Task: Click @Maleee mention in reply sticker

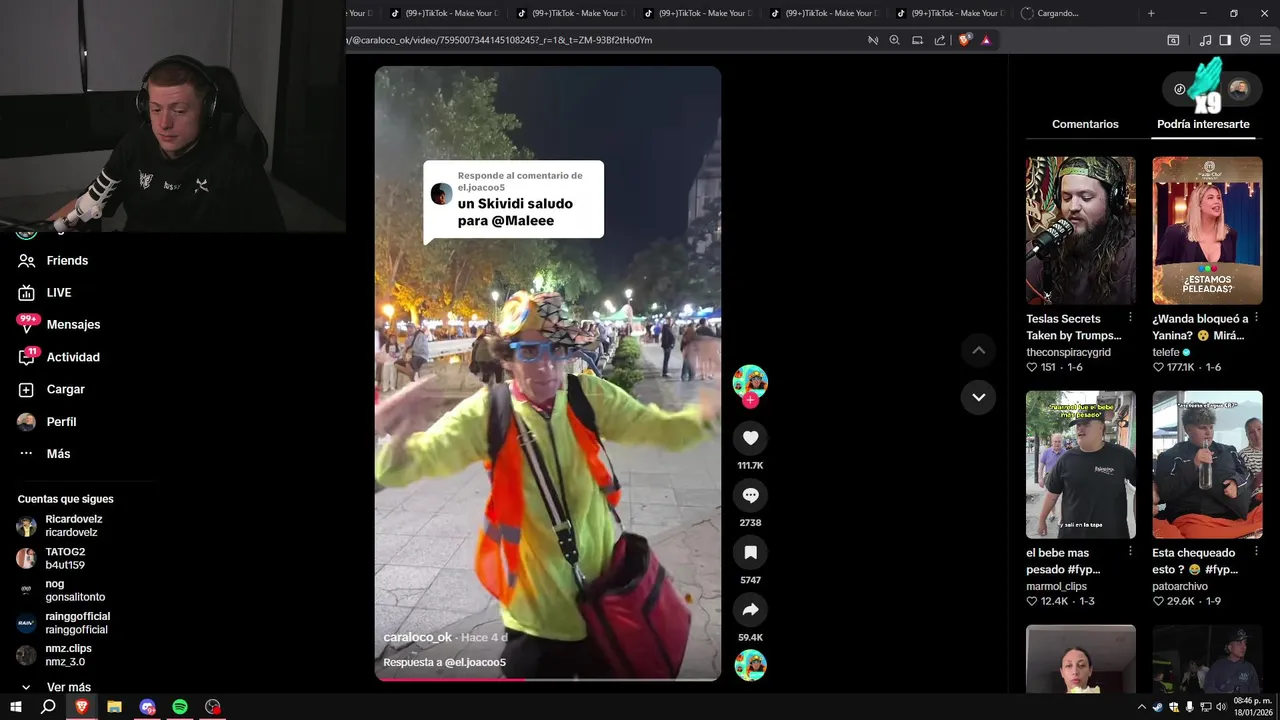Action: (x=522, y=220)
